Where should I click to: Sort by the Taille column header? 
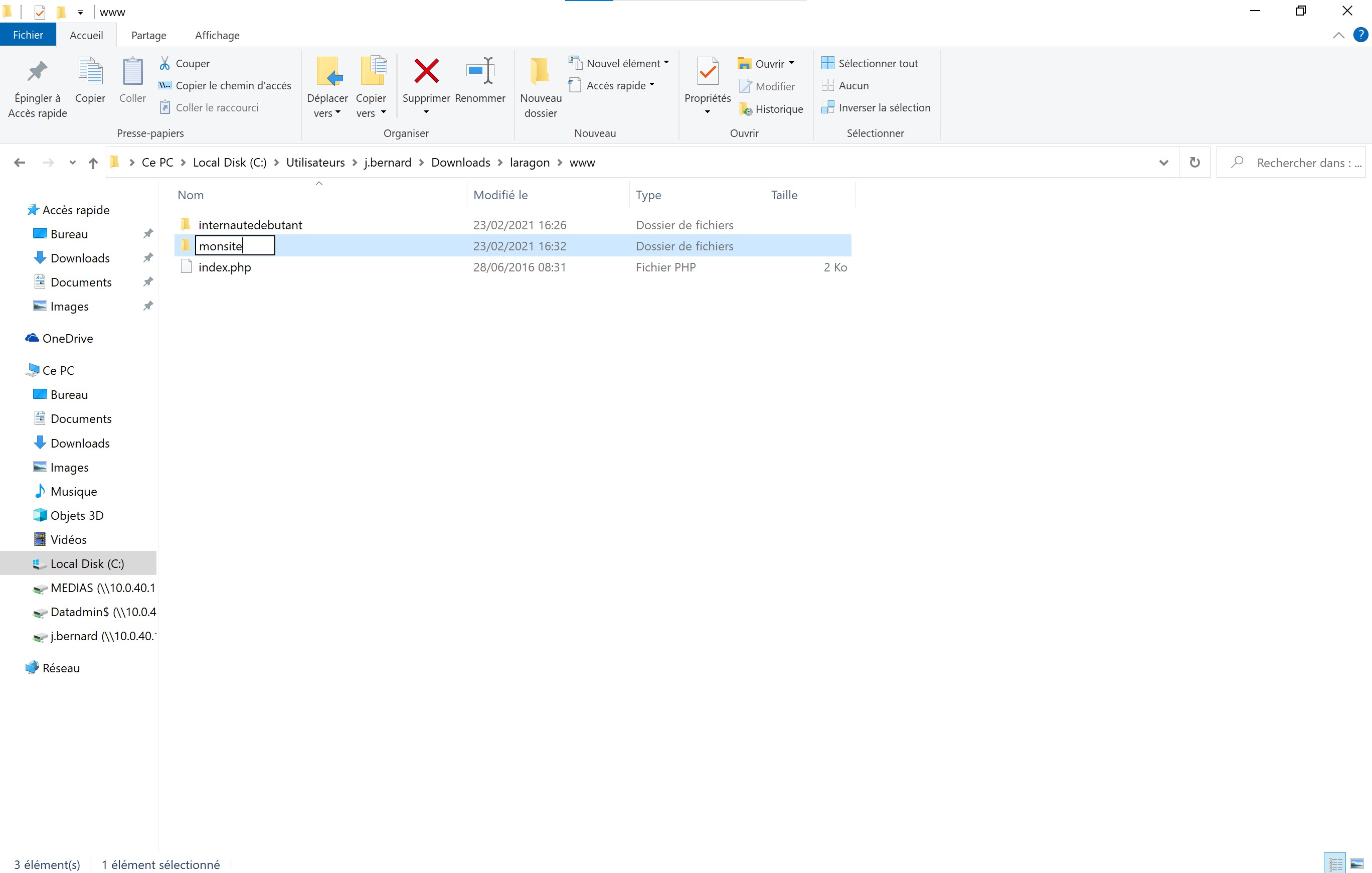[784, 195]
